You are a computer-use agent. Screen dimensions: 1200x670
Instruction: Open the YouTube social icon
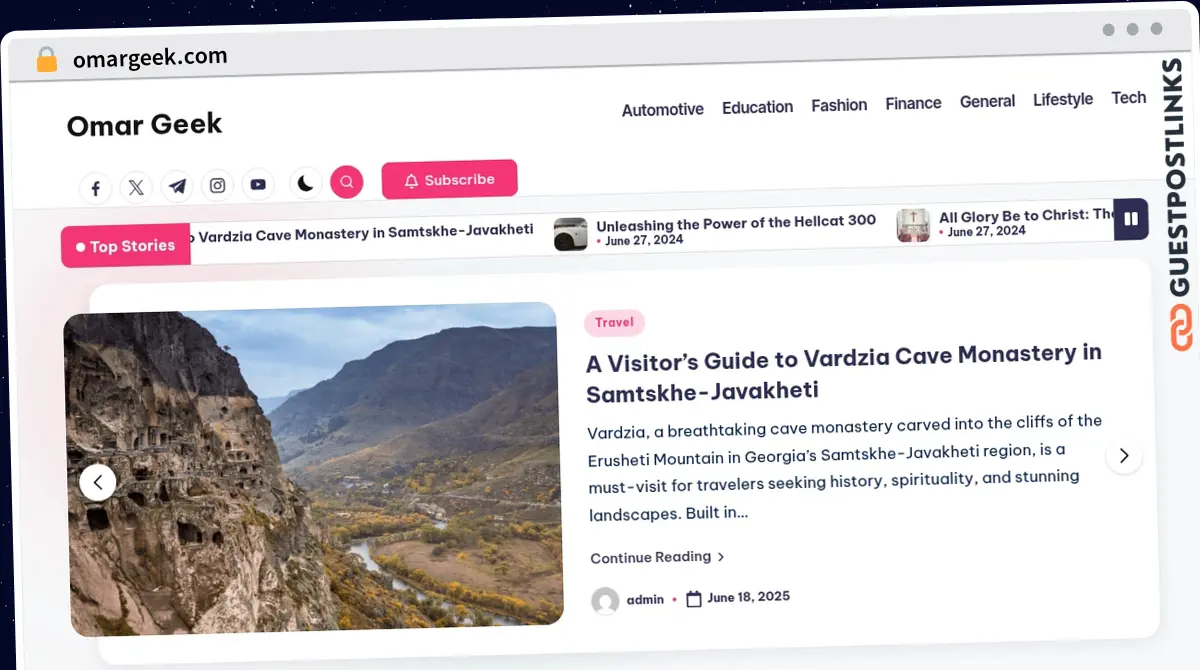point(258,184)
